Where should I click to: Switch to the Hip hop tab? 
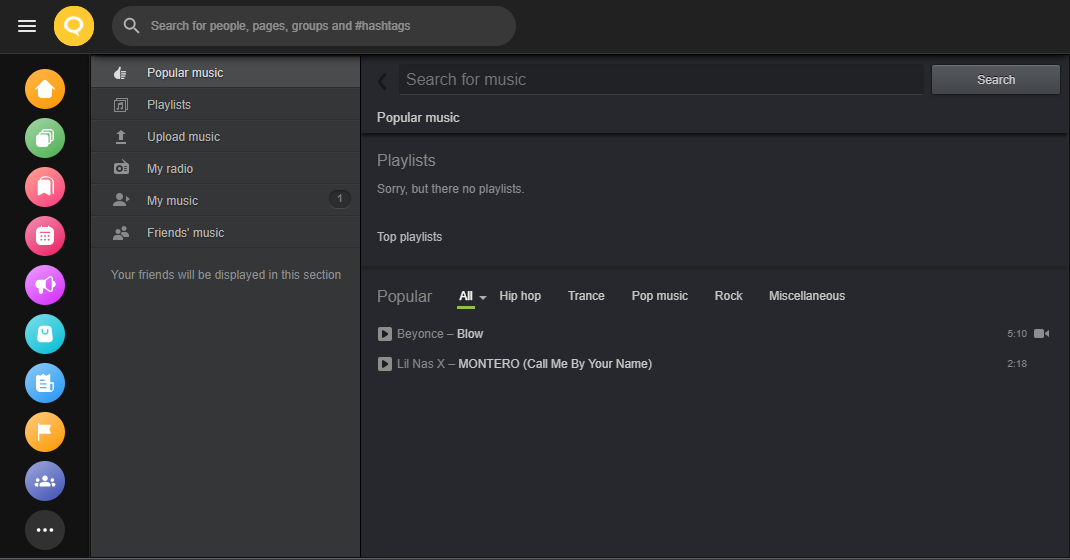[x=520, y=295]
